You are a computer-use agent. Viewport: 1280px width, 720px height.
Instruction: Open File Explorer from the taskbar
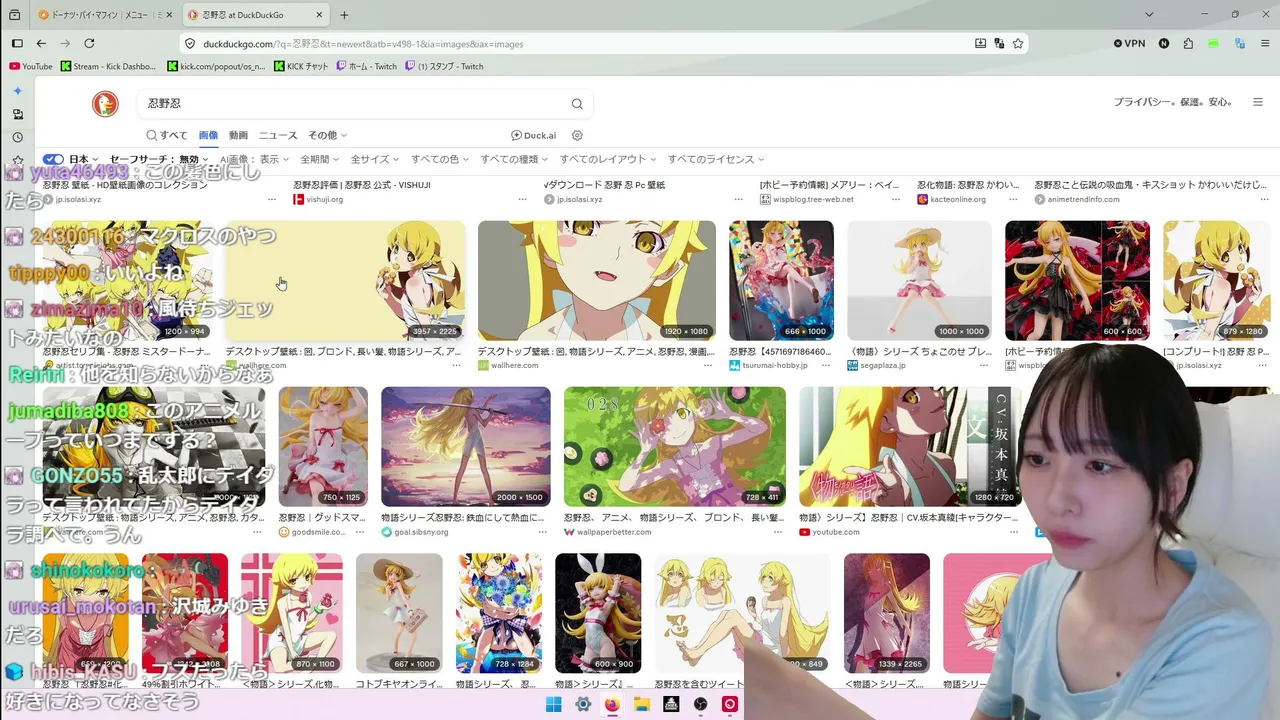click(x=642, y=705)
